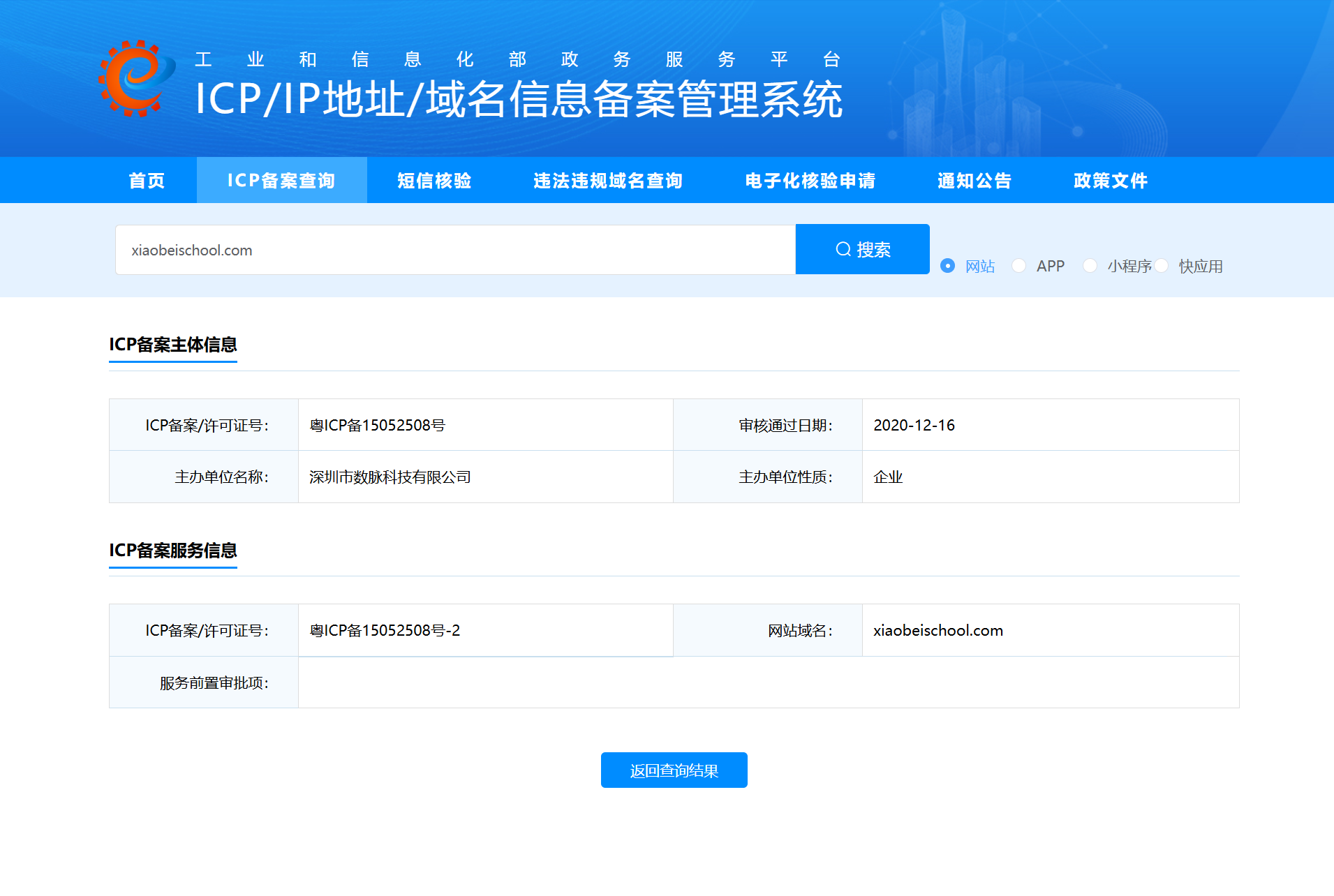Viewport: 1334px width, 896px height.
Task: Select the 小程序 radio button
Action: 1090,266
